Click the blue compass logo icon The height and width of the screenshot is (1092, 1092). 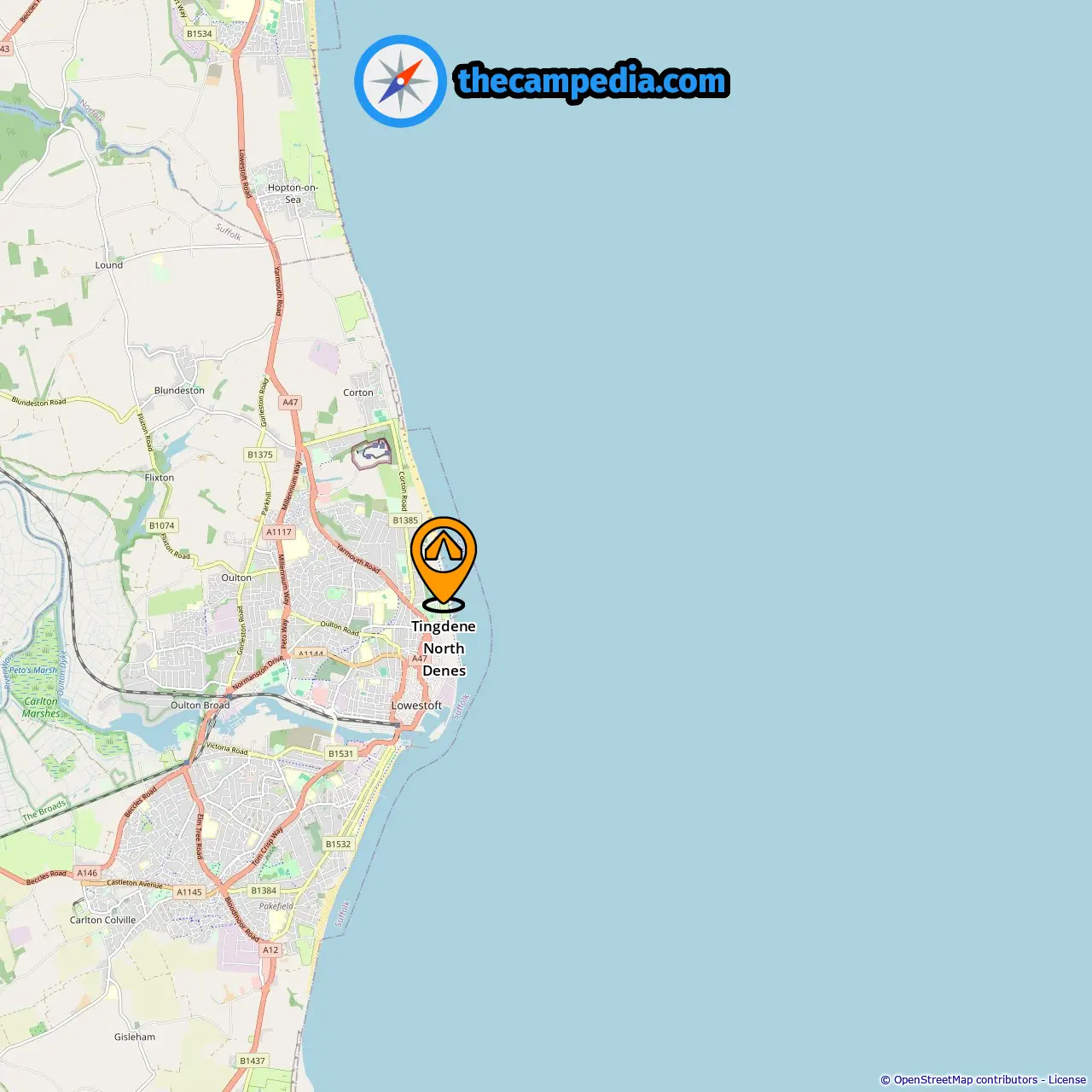click(x=400, y=81)
